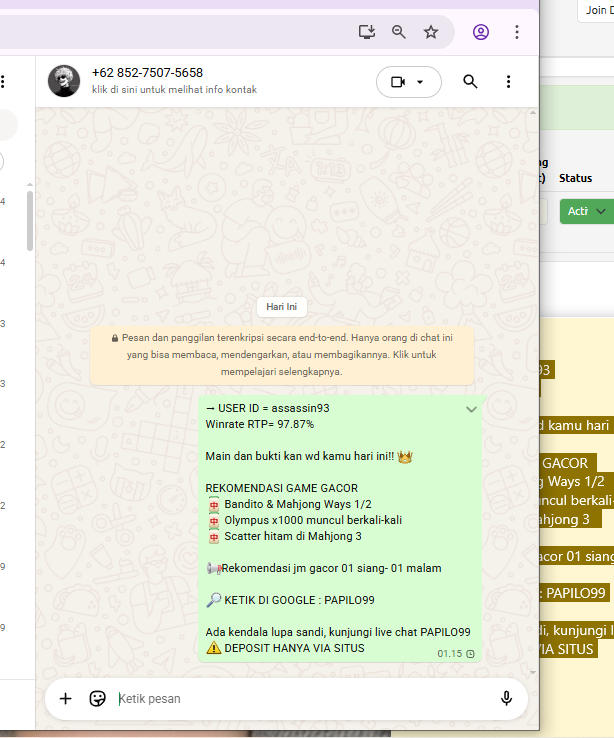
Task: Click the 'REKOMENDASI GAME GACOR' heading
Action: 282,488
